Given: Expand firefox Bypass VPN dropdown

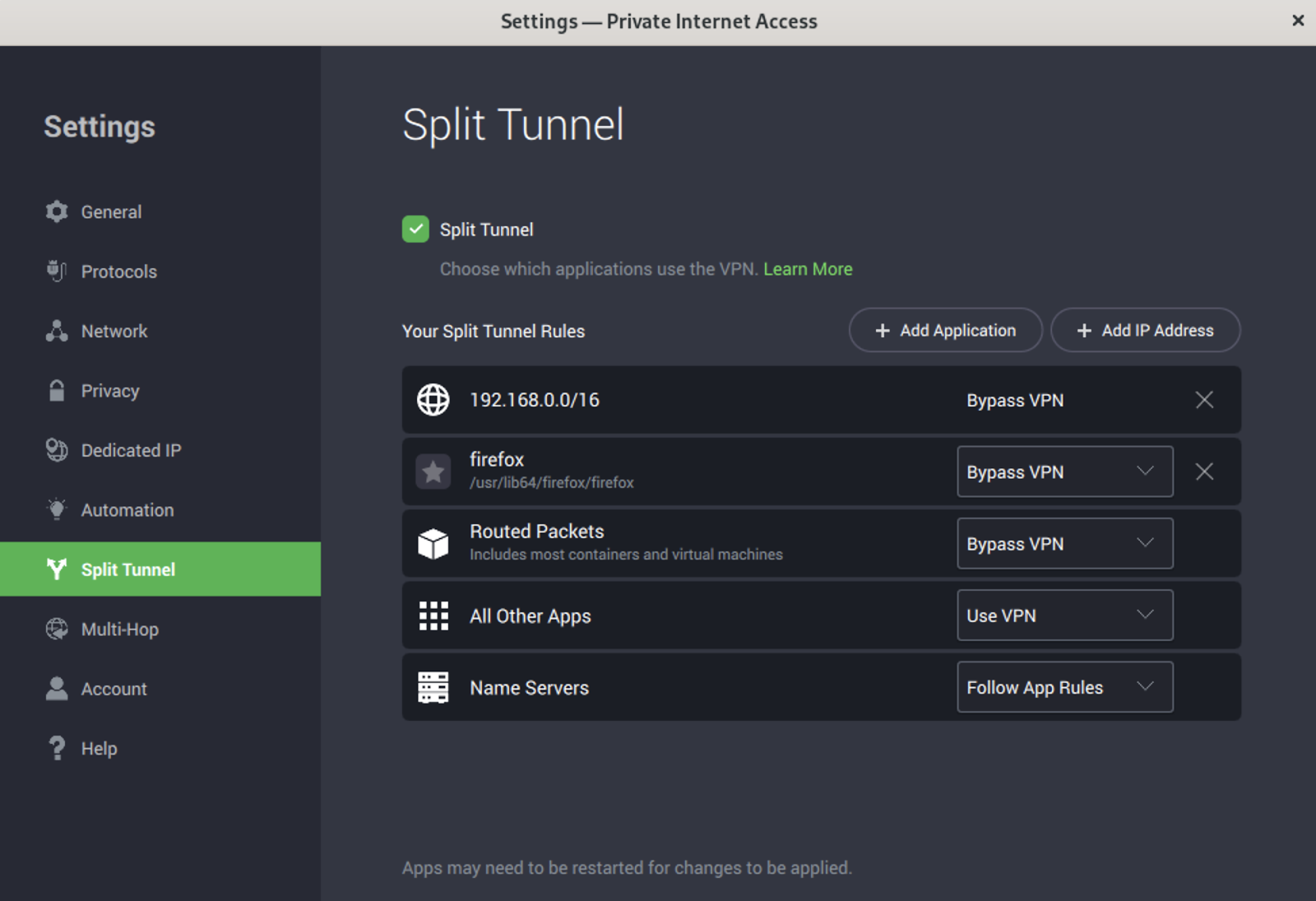Looking at the screenshot, I should coord(1064,471).
